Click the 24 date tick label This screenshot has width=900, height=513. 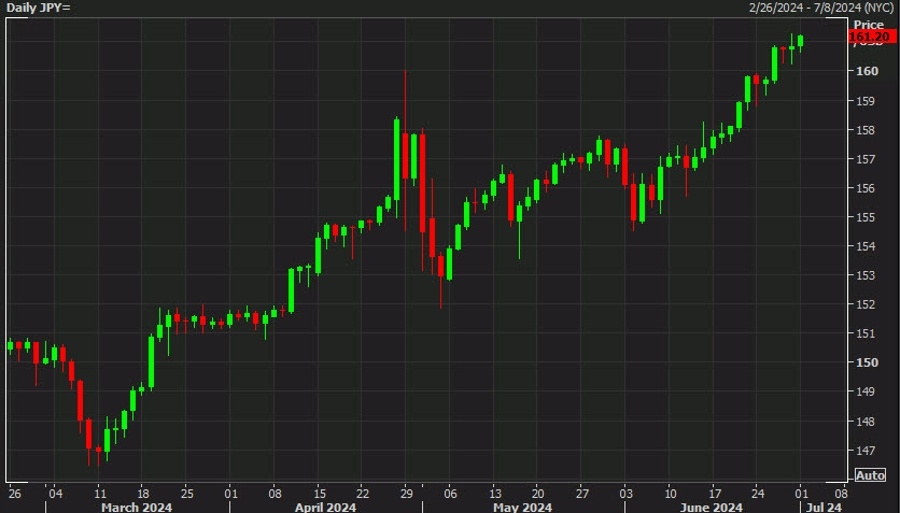(758, 493)
